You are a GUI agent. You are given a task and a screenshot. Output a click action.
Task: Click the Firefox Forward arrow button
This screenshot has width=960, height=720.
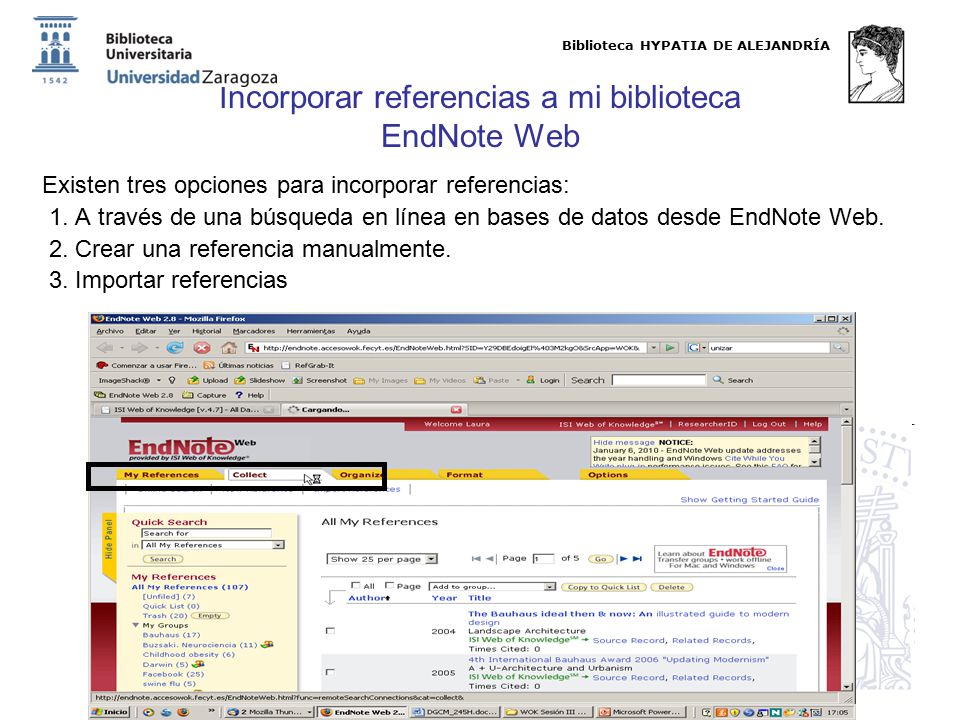pyautogui.click(x=140, y=348)
